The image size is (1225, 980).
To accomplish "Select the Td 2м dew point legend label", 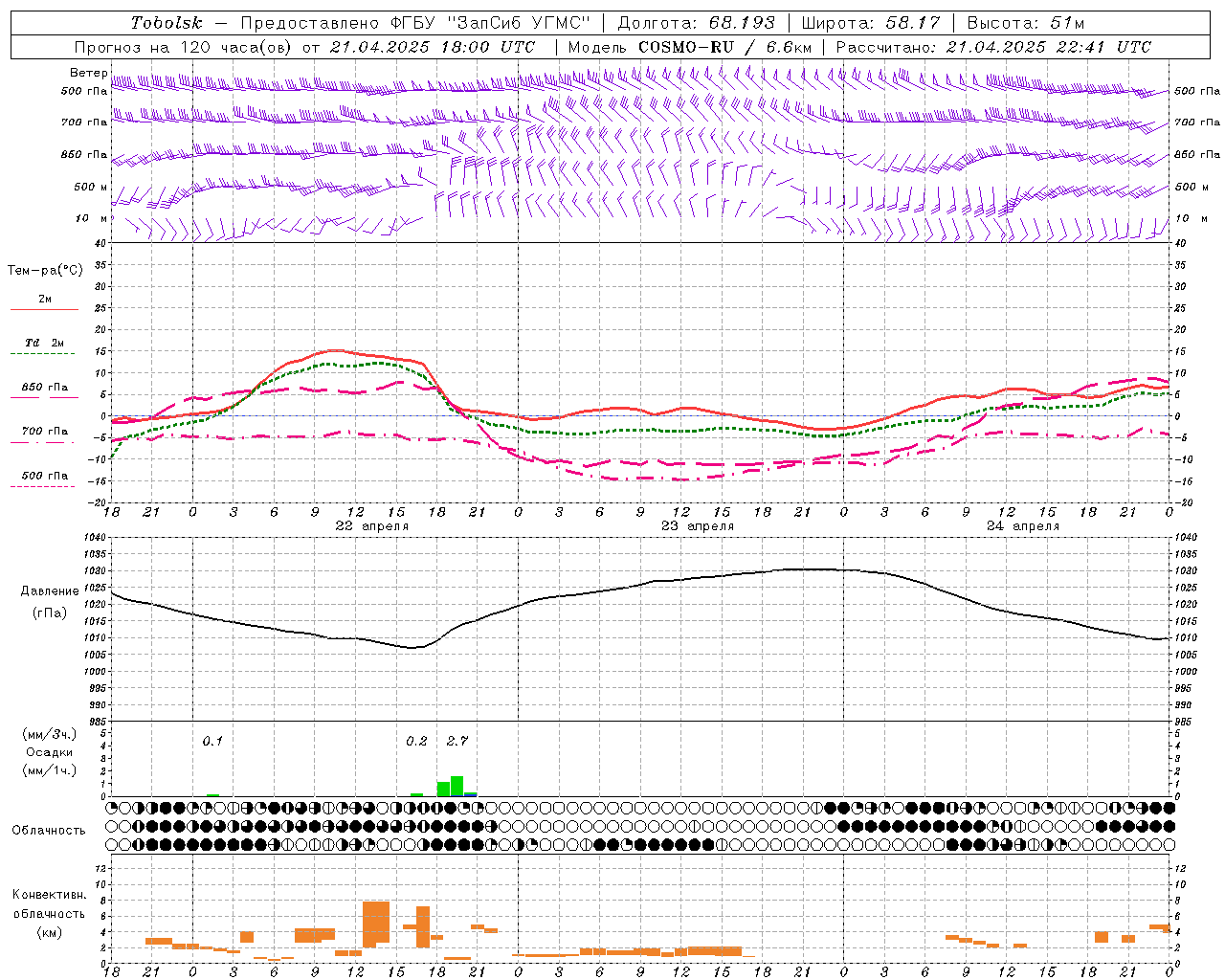I will pyautogui.click(x=44, y=343).
